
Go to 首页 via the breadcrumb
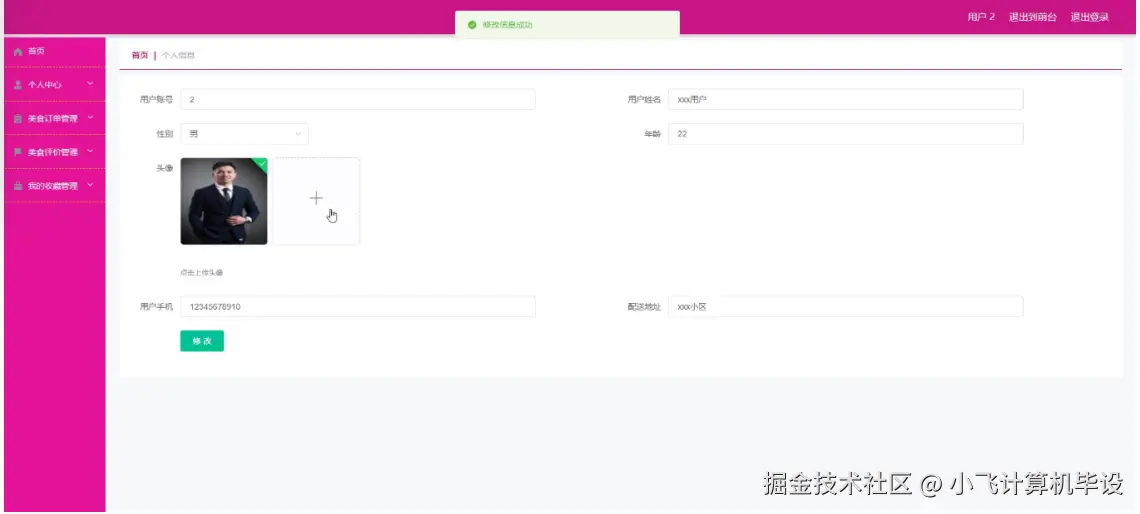click(140, 55)
